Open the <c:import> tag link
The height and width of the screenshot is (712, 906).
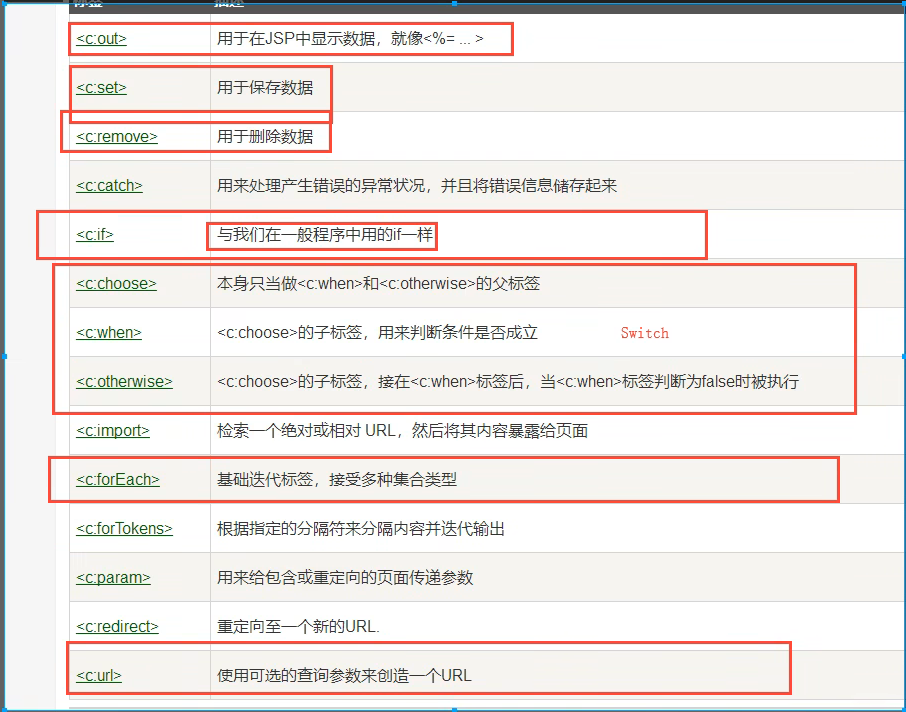(113, 431)
